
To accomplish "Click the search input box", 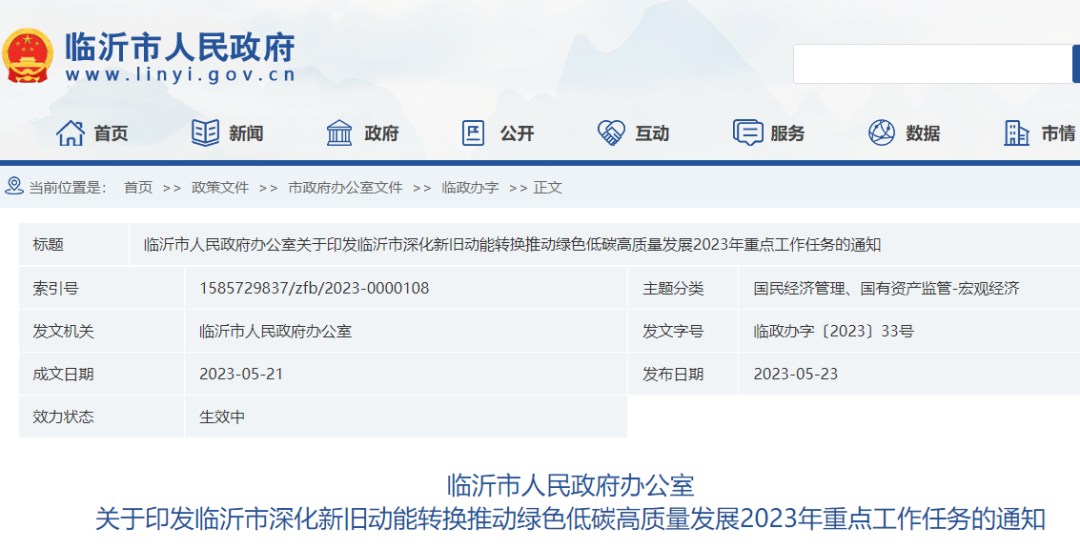I will 933,64.
